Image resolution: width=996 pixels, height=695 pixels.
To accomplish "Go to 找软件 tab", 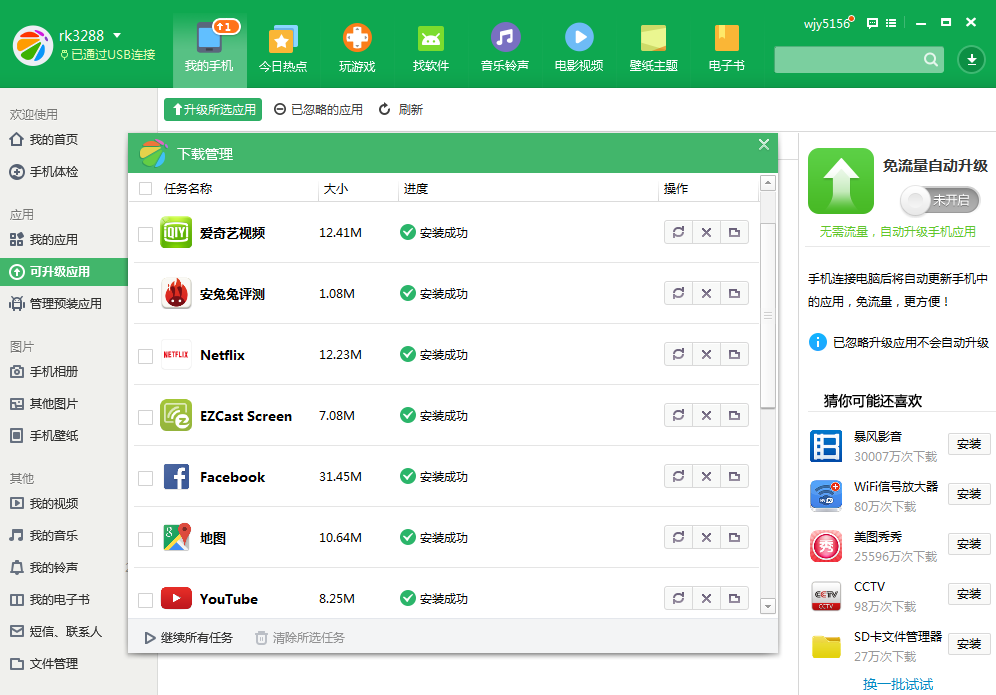I will (x=431, y=49).
